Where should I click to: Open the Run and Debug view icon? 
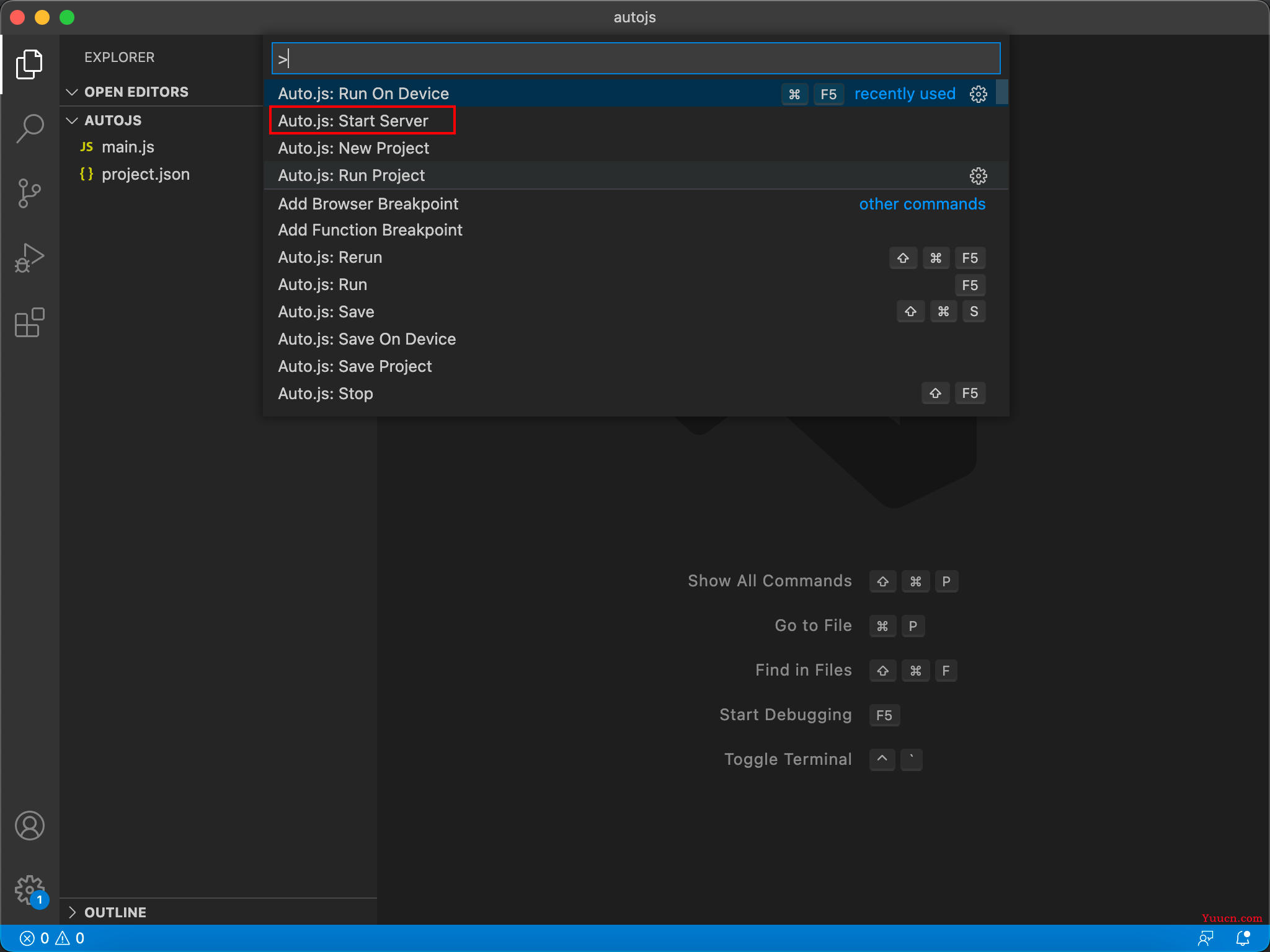29,258
